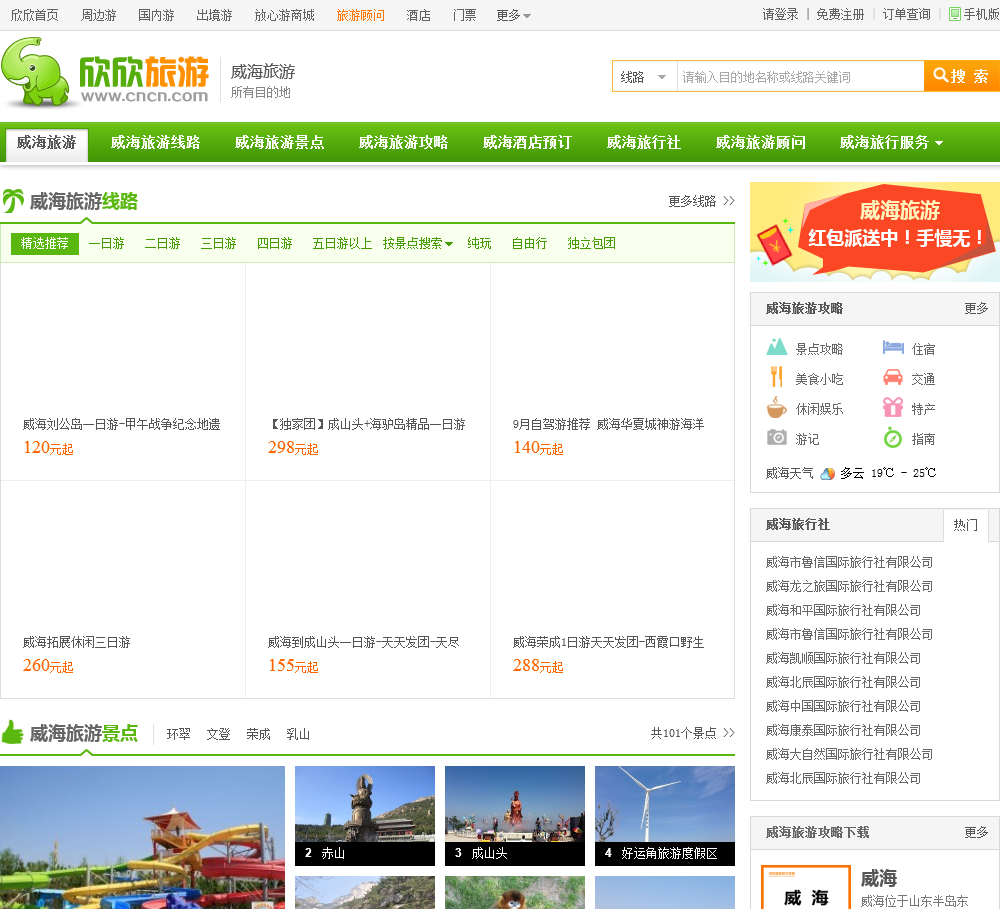Open the 成山头 scenic spot thumbnail
This screenshot has height=909, width=1000.
coord(515,815)
